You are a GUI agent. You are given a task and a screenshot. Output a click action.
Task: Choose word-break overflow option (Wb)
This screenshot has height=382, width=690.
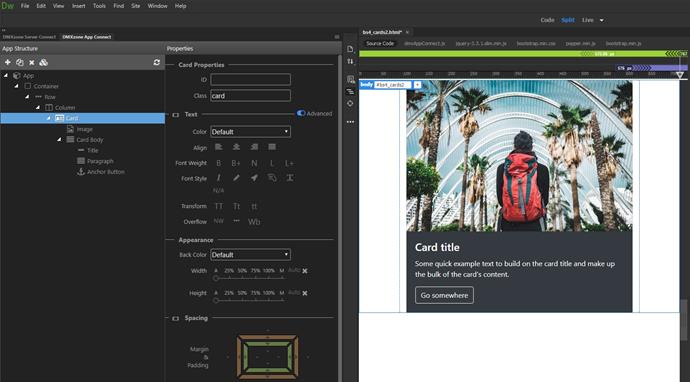254,222
